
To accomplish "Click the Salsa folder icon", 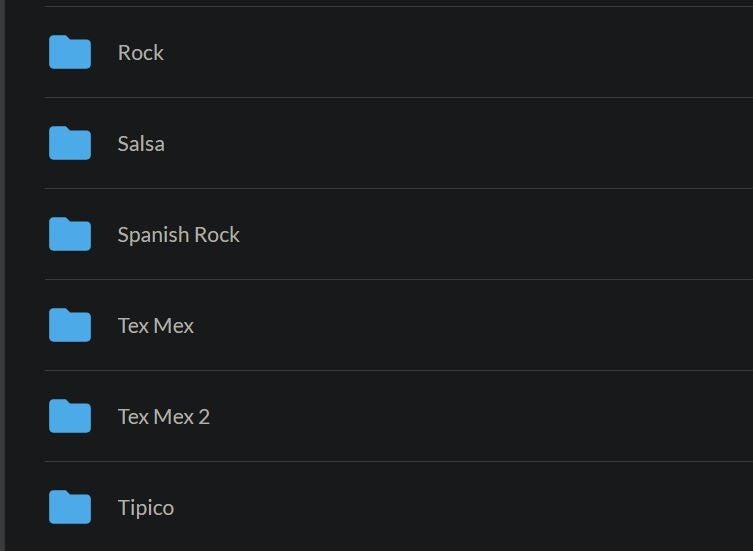I will pos(70,143).
